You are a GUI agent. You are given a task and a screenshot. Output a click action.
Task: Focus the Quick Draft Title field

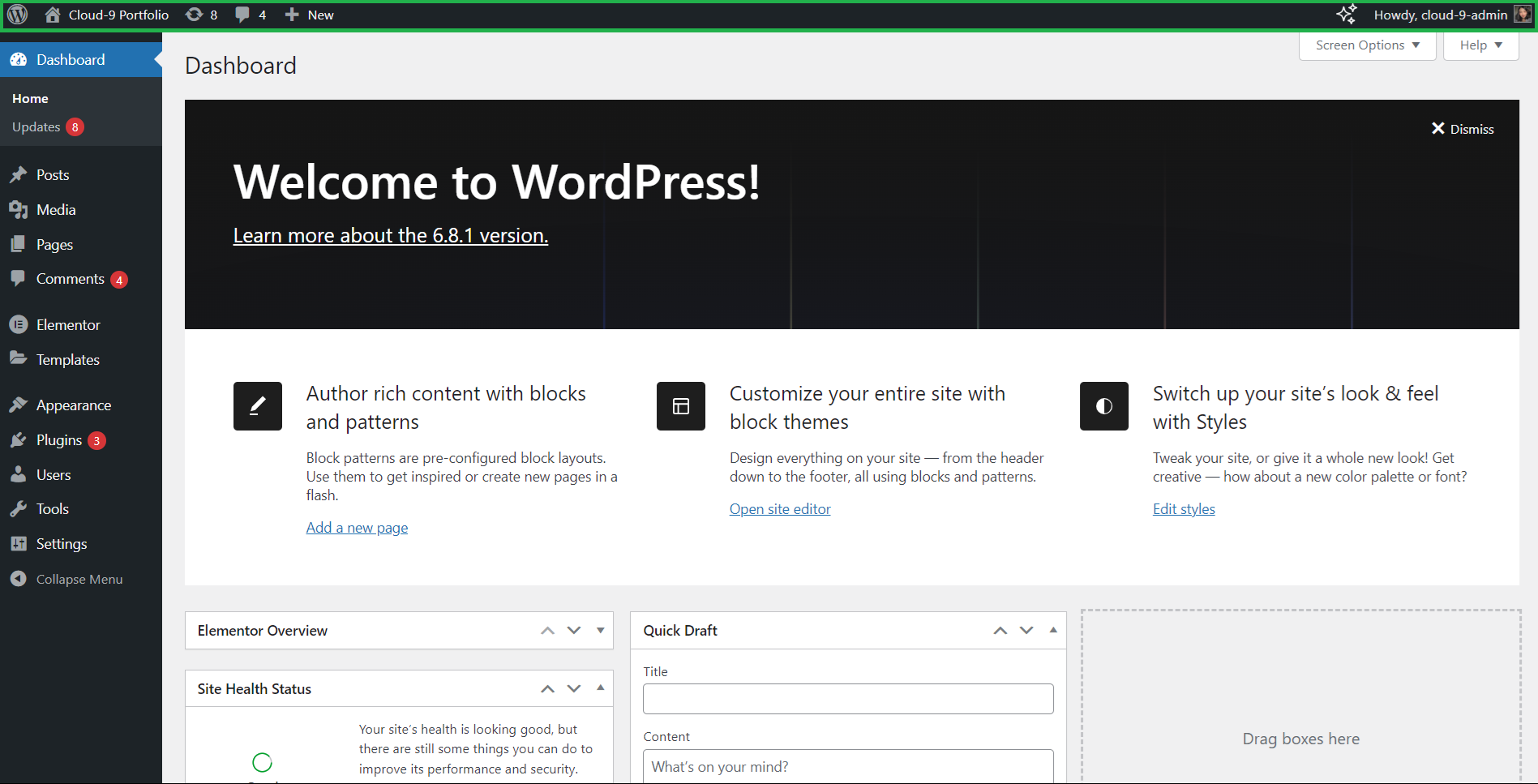tap(848, 699)
